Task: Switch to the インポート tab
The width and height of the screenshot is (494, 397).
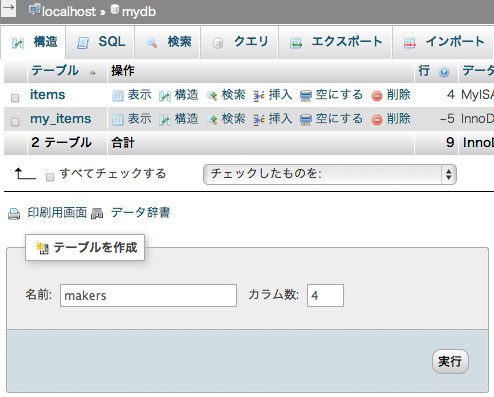Action: [x=443, y=42]
